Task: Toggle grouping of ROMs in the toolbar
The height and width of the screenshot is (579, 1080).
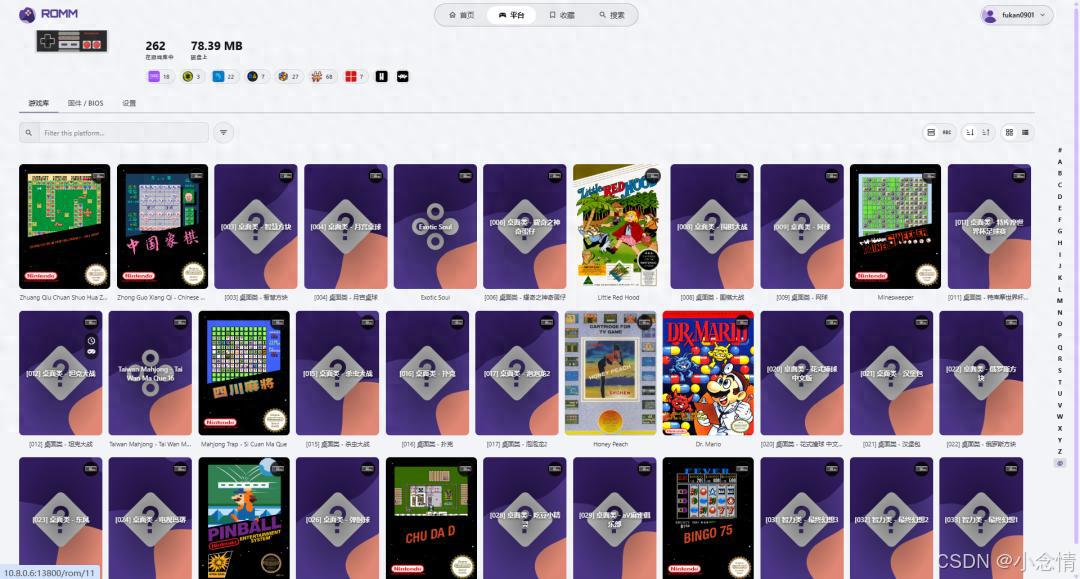Action: tap(931, 132)
